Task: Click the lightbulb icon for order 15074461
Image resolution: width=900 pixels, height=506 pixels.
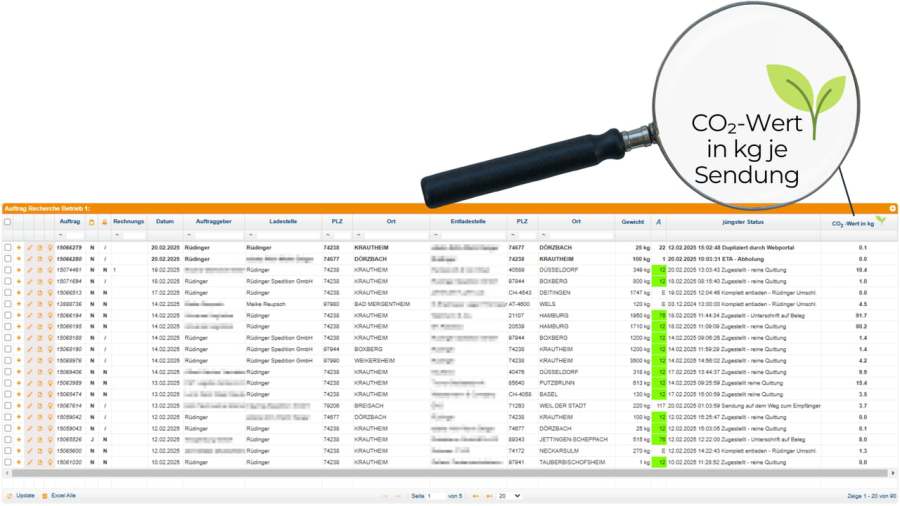Action: point(50,270)
